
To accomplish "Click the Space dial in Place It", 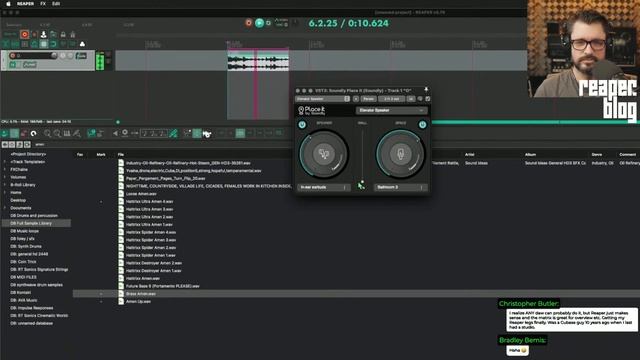I will [x=400, y=154].
